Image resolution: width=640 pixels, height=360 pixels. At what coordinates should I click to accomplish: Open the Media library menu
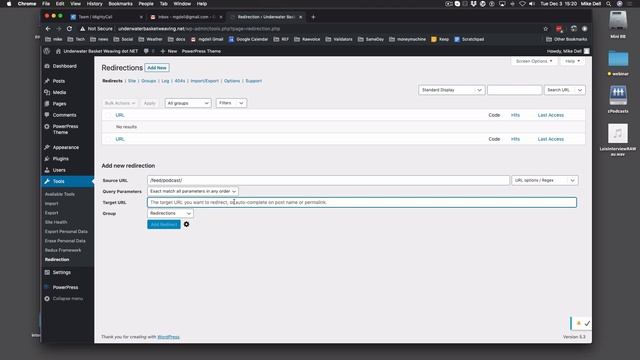tap(59, 93)
